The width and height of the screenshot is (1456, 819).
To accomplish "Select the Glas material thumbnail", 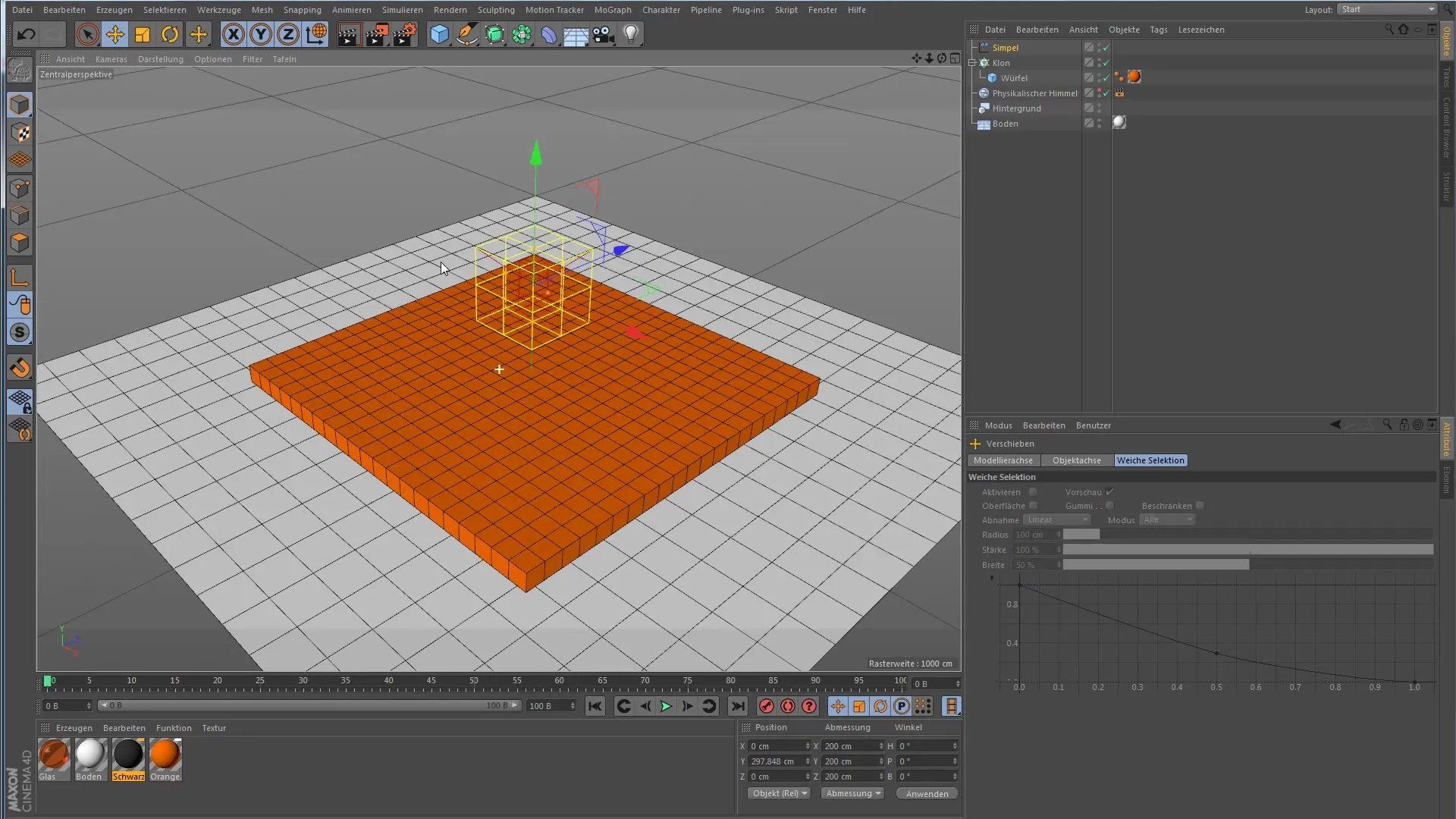I will point(54,759).
